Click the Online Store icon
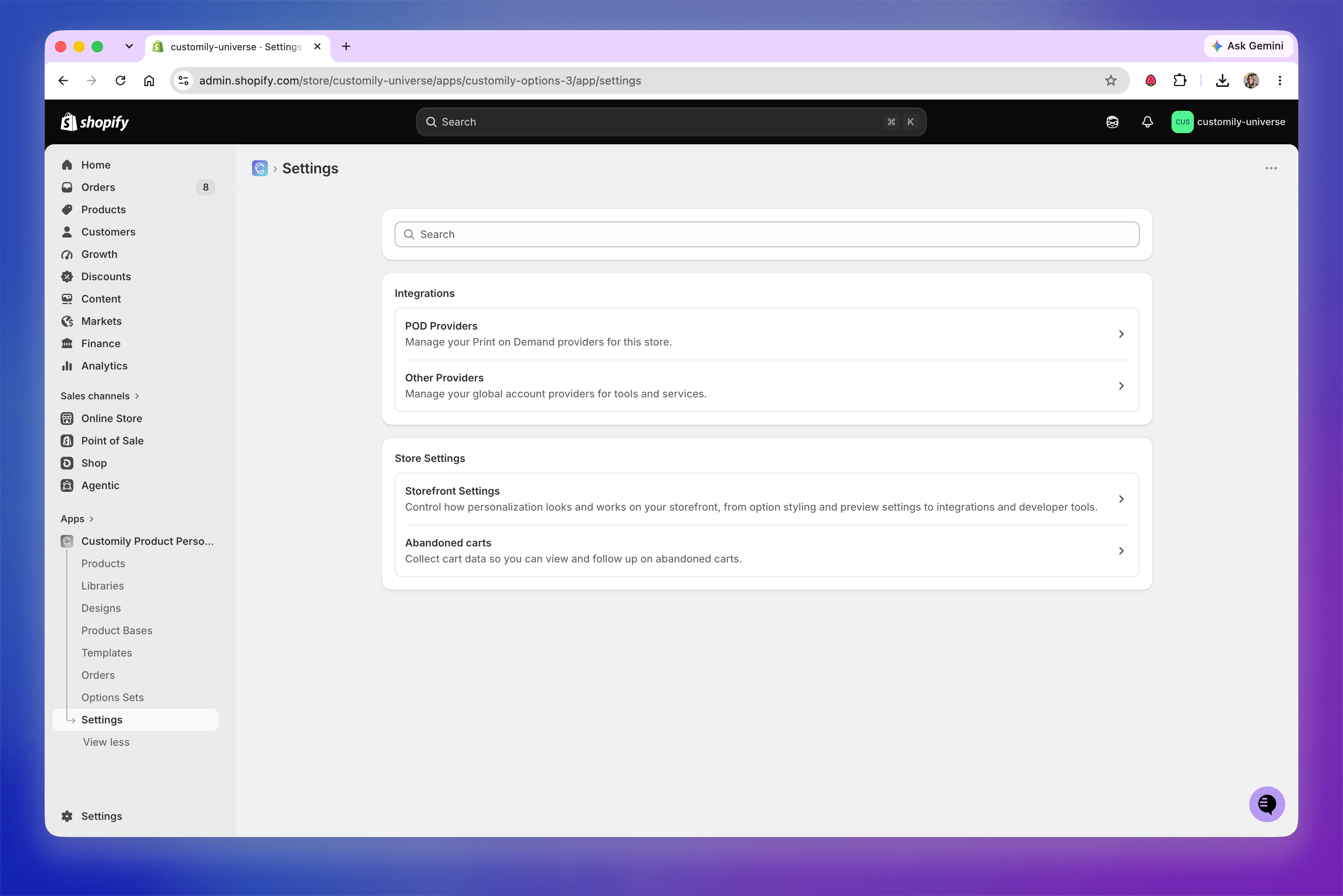1343x896 pixels. point(67,418)
